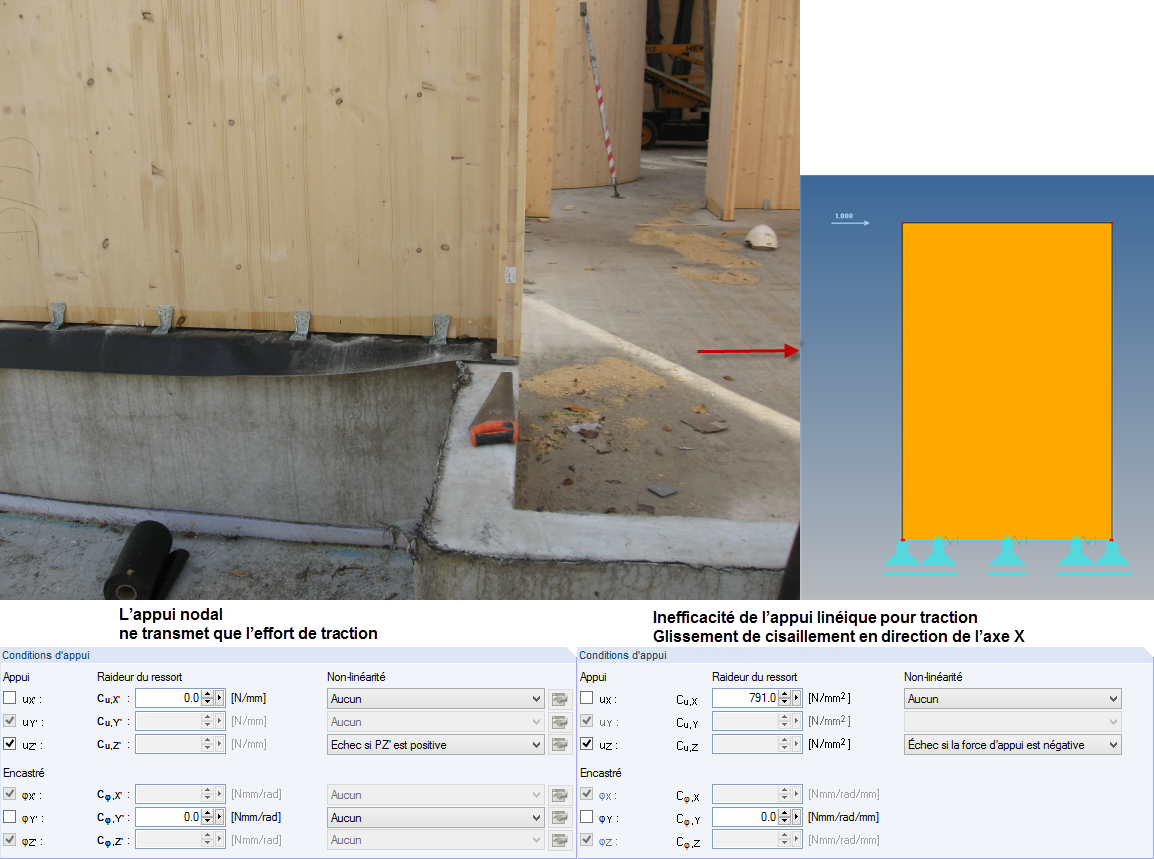Screen dimensions: 1154x859
Task: Open uX' non-linearity dropdown showing Aucun
Action: (436, 699)
